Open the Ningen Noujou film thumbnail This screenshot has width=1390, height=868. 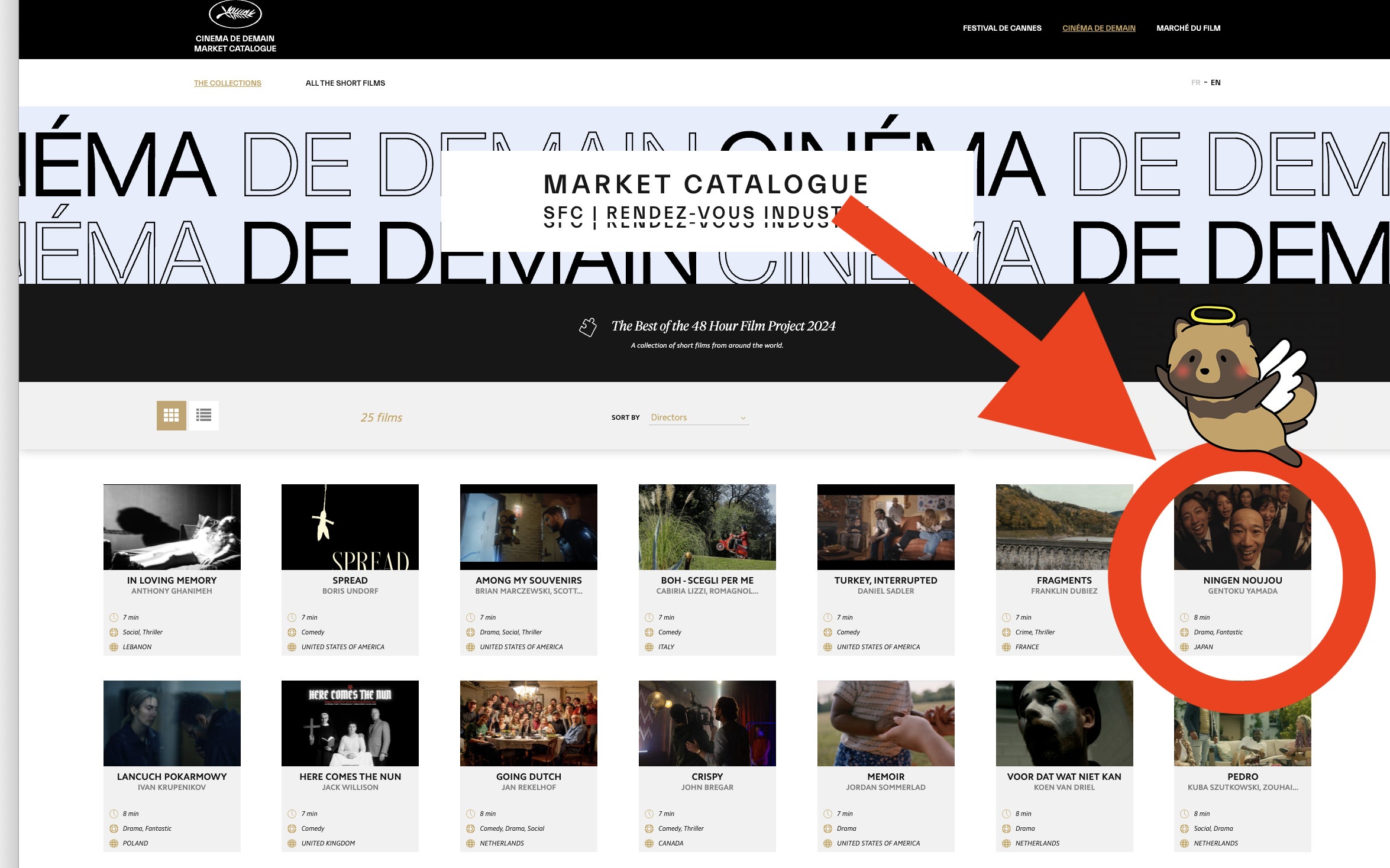1242,527
